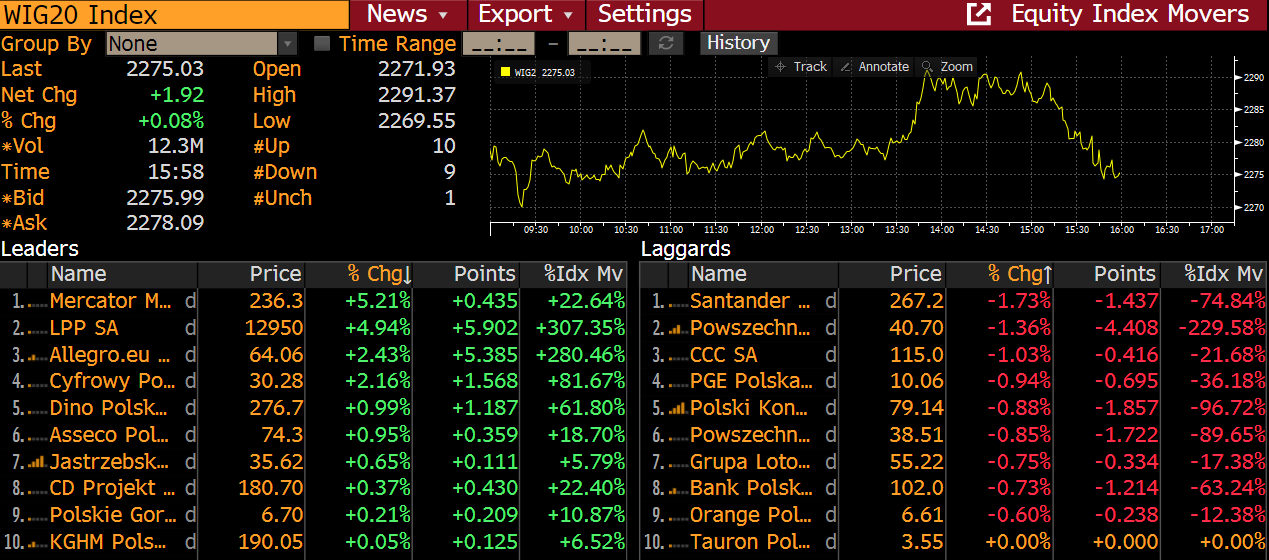The width and height of the screenshot is (1269, 560).
Task: Click the Time Range start time field
Action: 501,44
